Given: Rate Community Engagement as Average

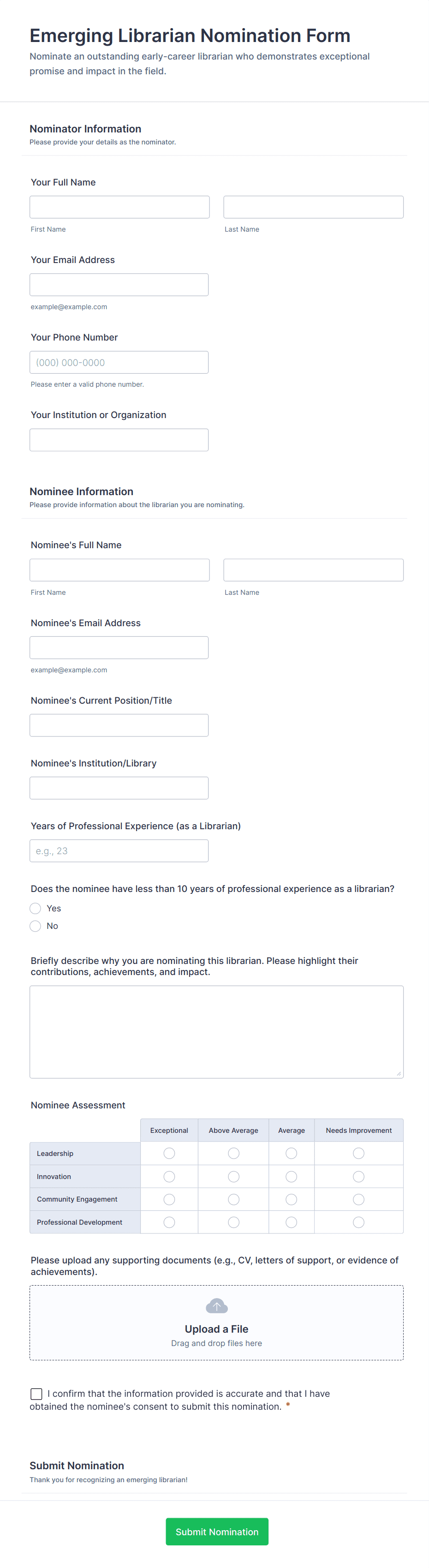Looking at the screenshot, I should (x=292, y=1199).
